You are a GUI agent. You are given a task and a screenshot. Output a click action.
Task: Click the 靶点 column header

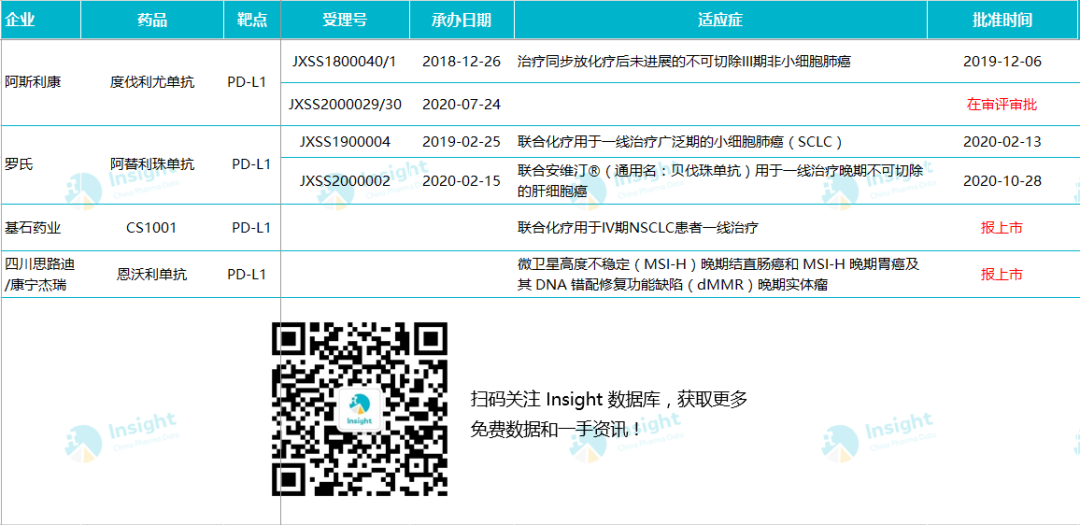(x=252, y=20)
